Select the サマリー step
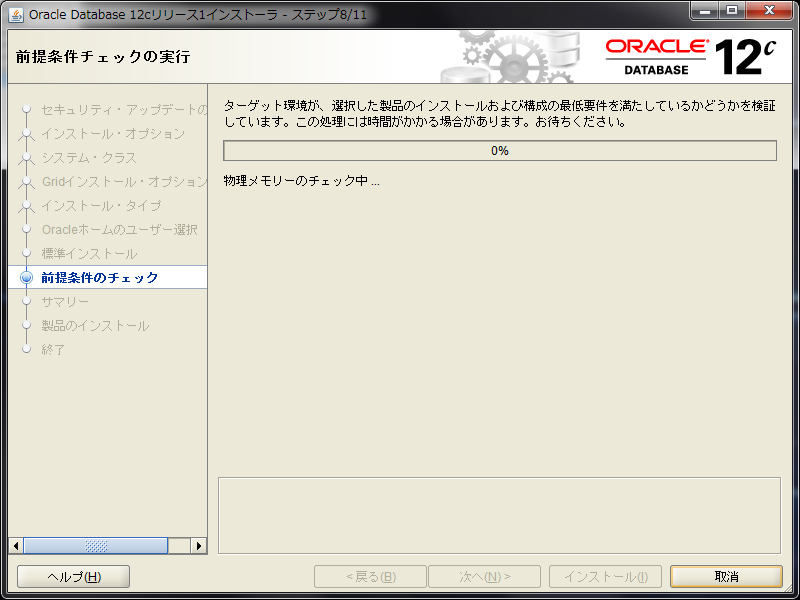This screenshot has height=600, width=800. (x=65, y=302)
